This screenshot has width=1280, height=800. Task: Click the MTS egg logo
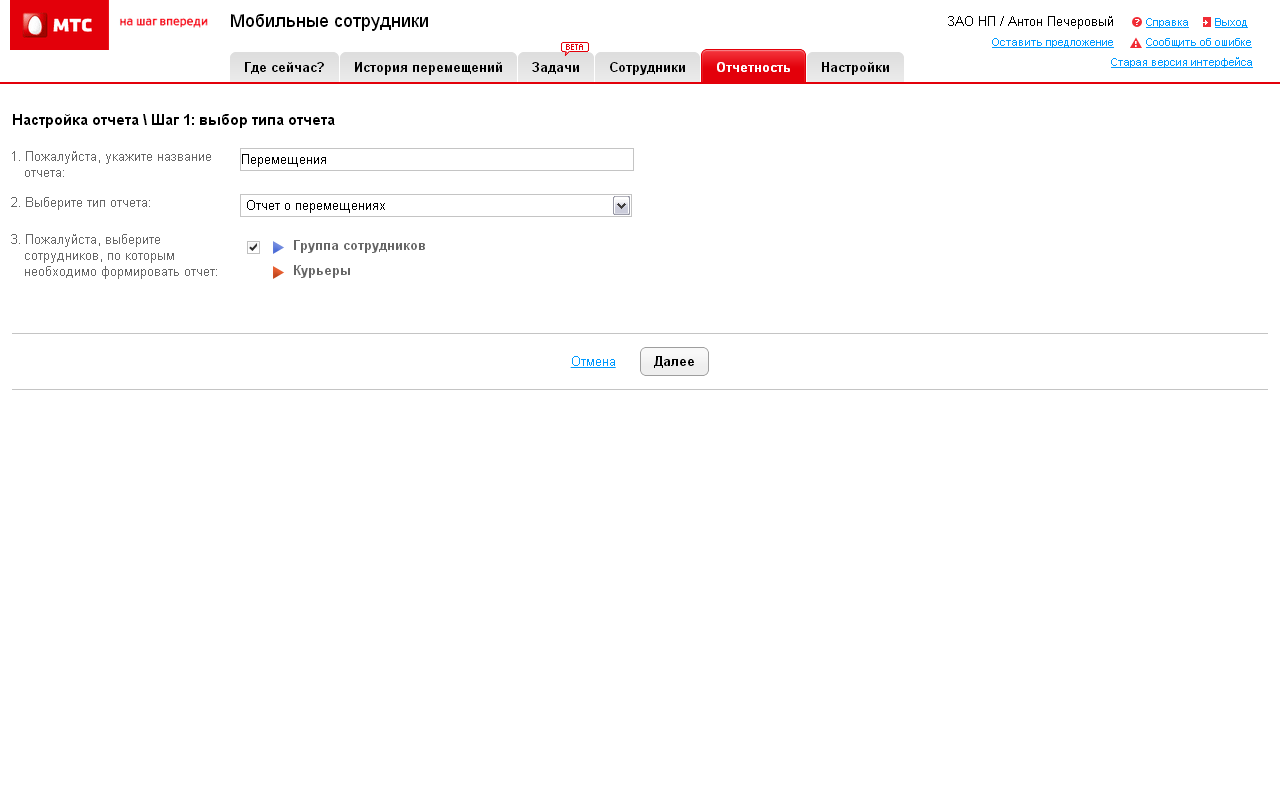(35, 25)
